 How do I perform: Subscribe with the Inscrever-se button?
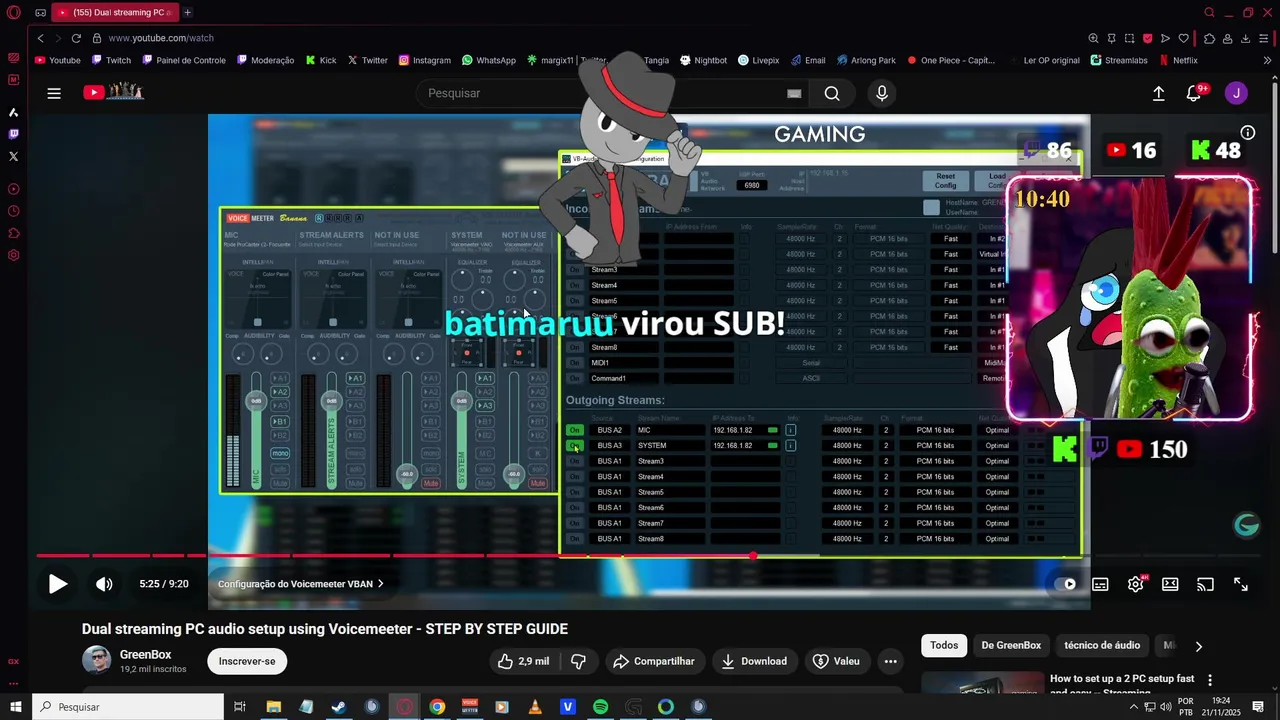[247, 661]
